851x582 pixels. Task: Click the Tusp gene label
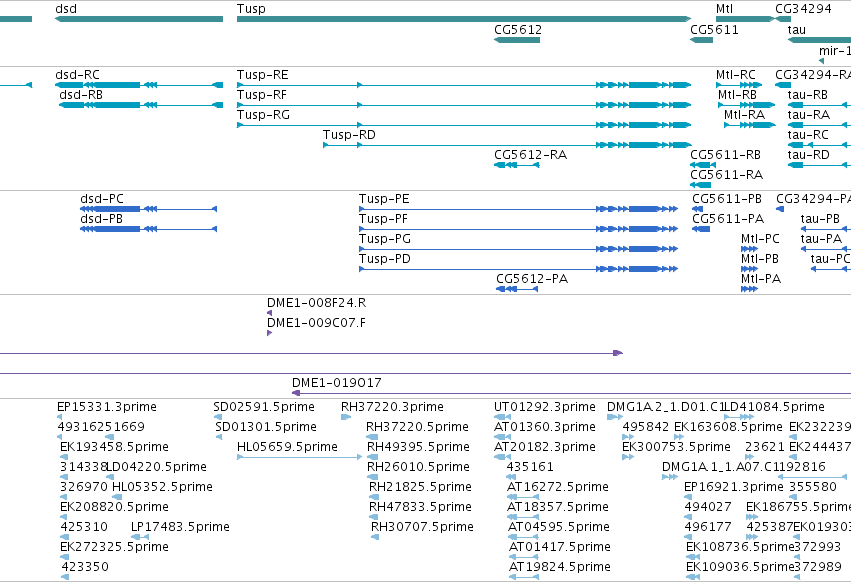251,9
